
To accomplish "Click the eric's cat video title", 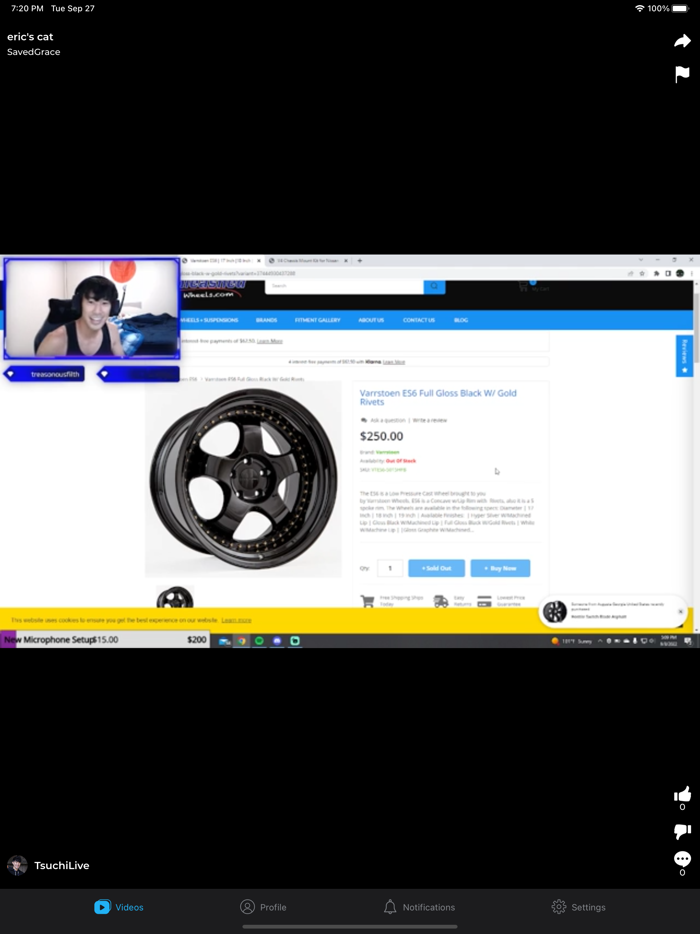I will [x=30, y=36].
